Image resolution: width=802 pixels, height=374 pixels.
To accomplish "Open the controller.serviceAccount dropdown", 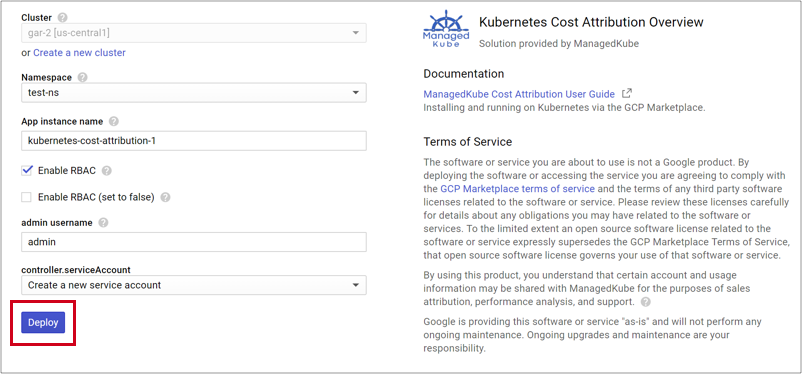I will tap(194, 285).
